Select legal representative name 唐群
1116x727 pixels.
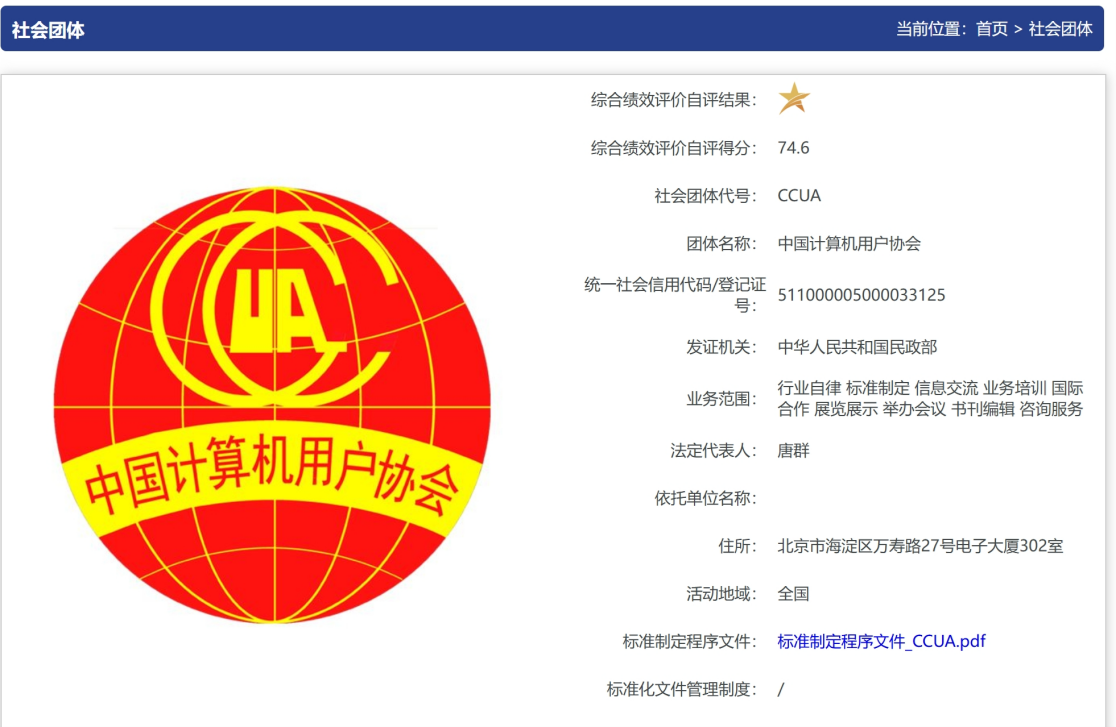794,451
